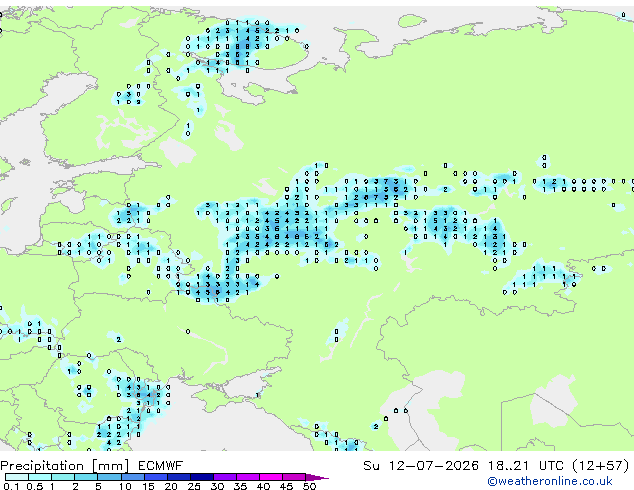This screenshot has height=490, width=634.
Task: Click the date '12-07-2026'
Action: coord(433,466)
